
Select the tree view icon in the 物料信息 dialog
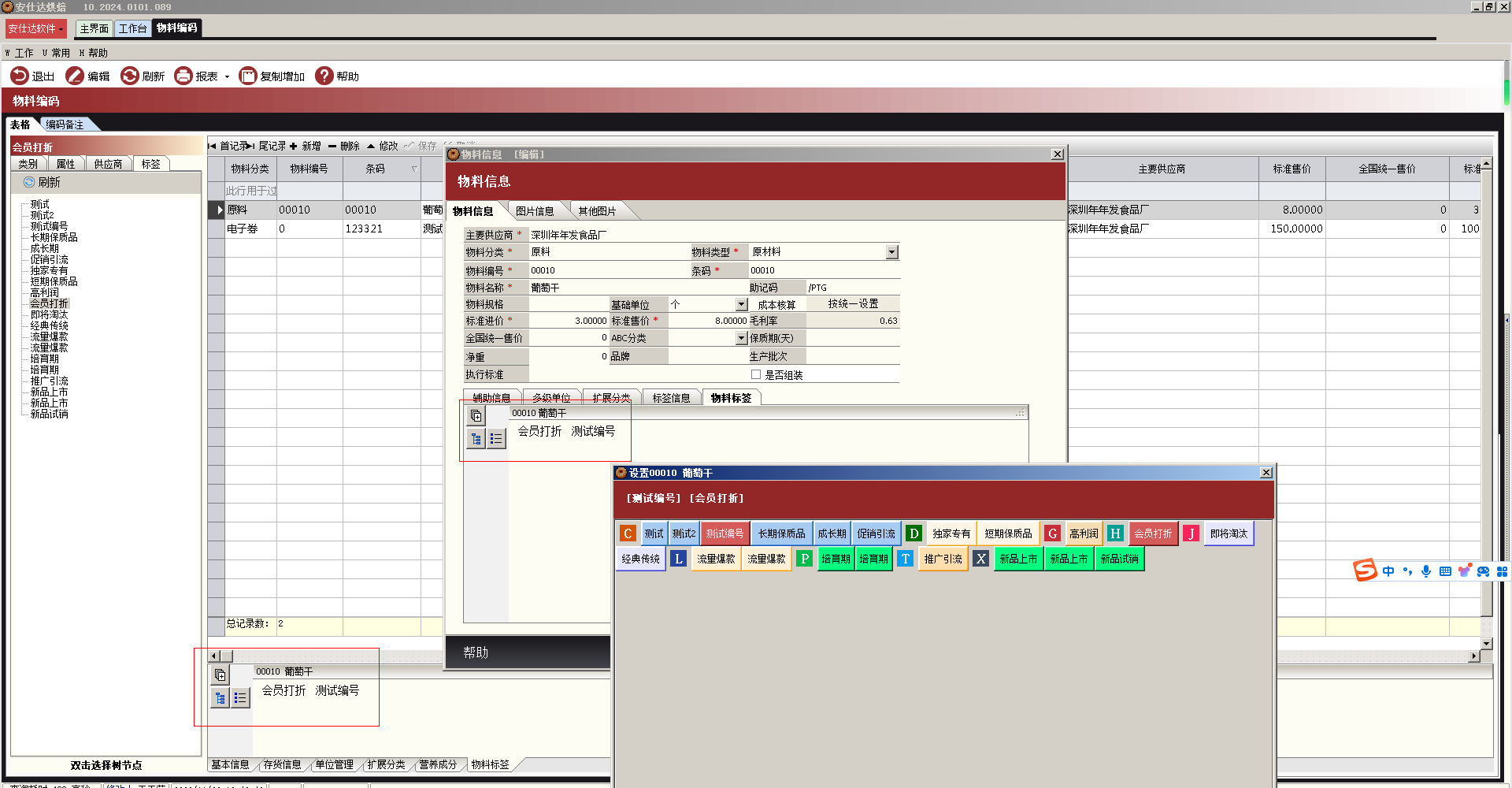tap(476, 439)
